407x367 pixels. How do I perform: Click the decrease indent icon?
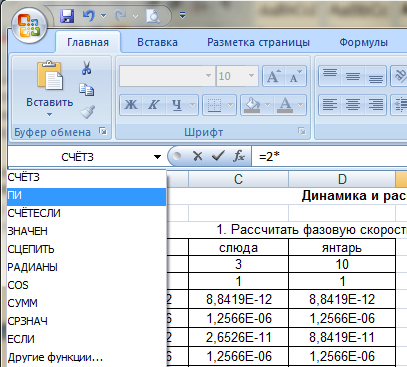400,105
